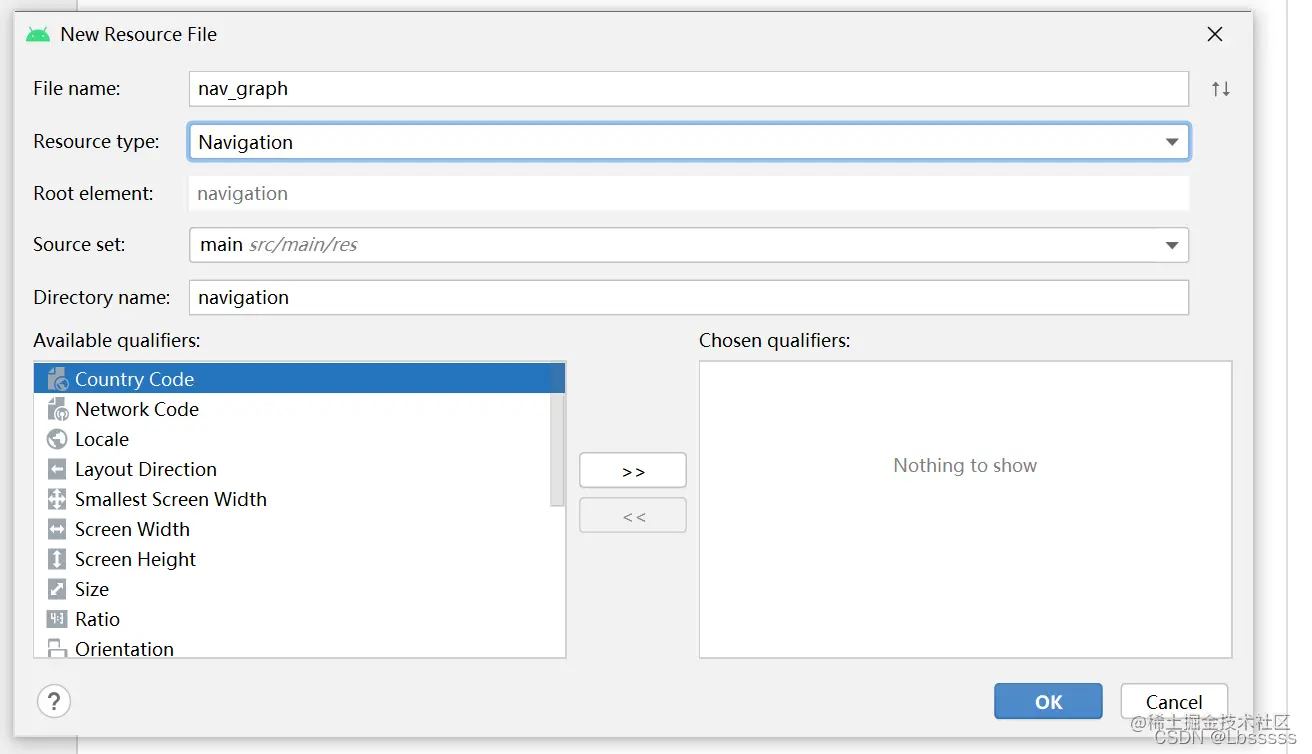Click the Smallest Screen Width icon
The image size is (1312, 754).
pyautogui.click(x=57, y=499)
